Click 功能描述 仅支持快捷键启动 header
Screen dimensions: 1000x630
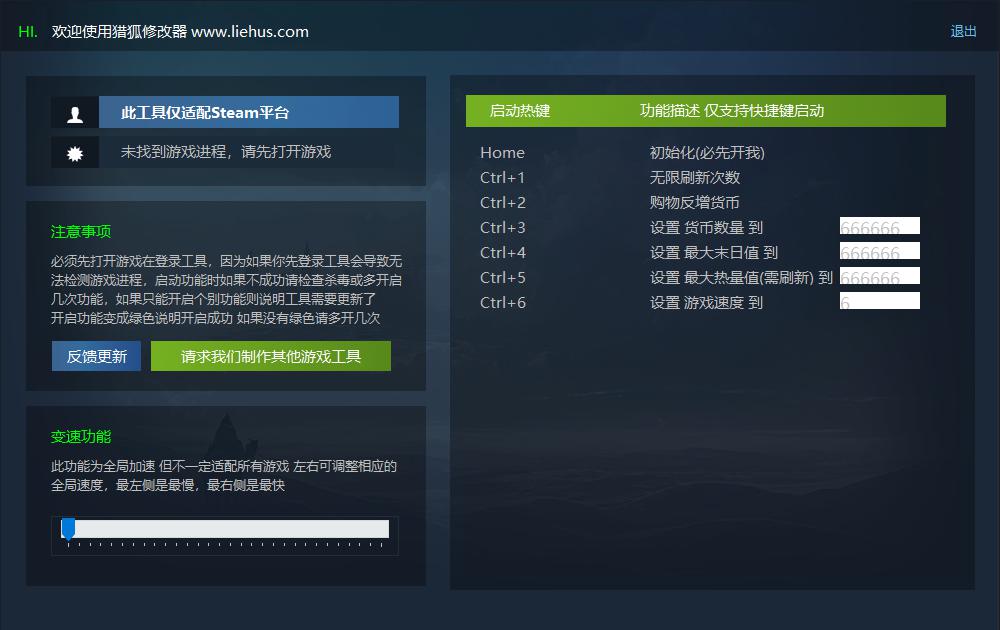[x=732, y=111]
